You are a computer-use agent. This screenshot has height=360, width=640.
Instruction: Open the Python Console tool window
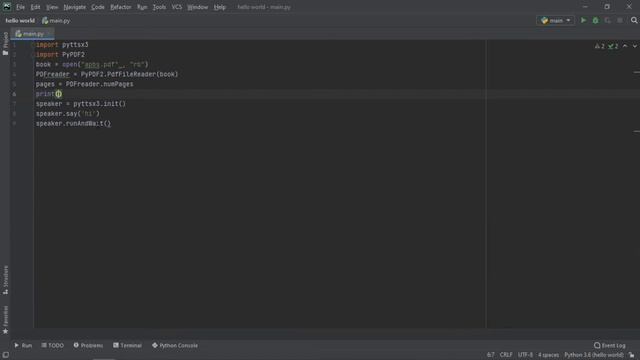[175, 345]
